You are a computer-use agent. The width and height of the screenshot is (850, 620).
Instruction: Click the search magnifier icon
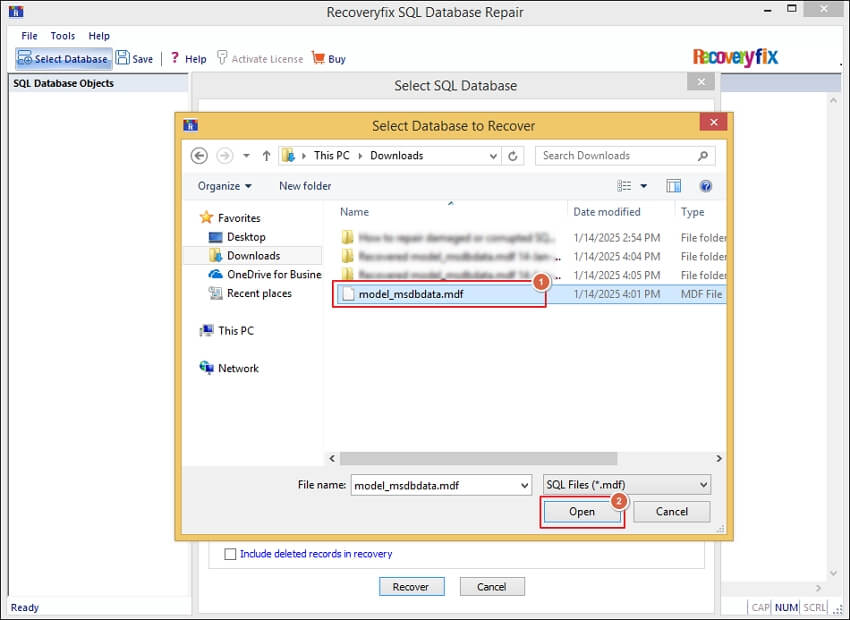point(703,156)
